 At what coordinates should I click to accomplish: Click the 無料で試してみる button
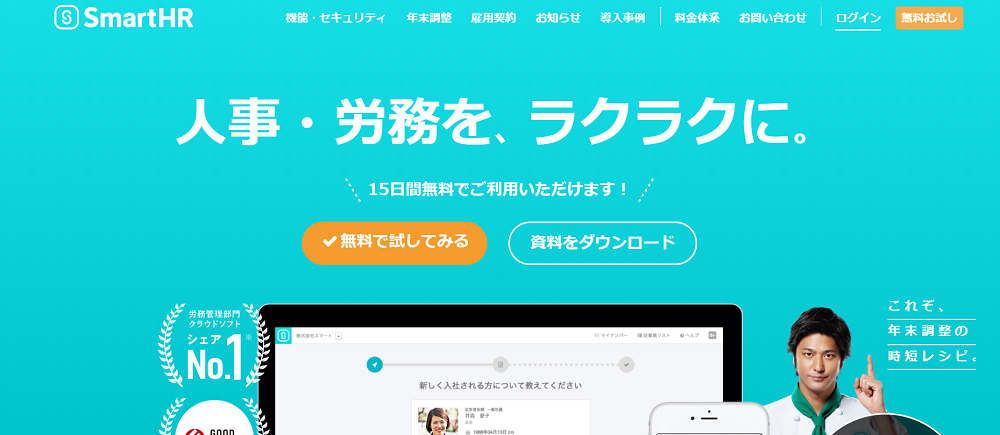(394, 242)
